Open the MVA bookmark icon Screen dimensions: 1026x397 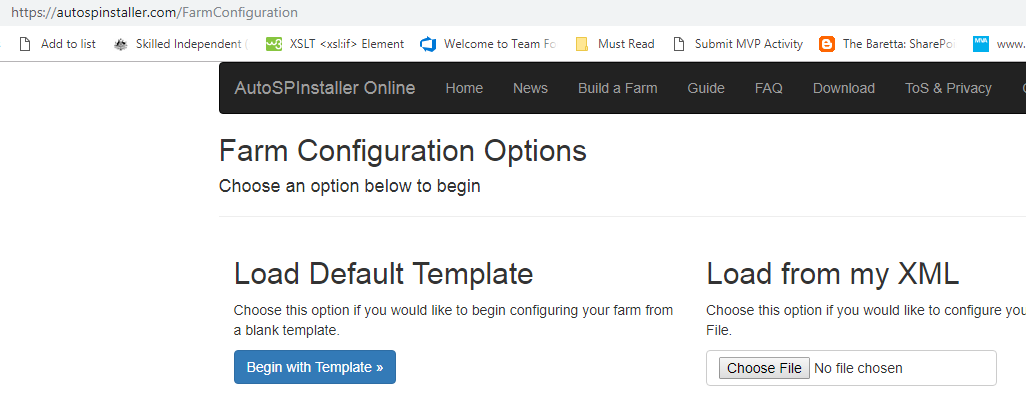981,44
